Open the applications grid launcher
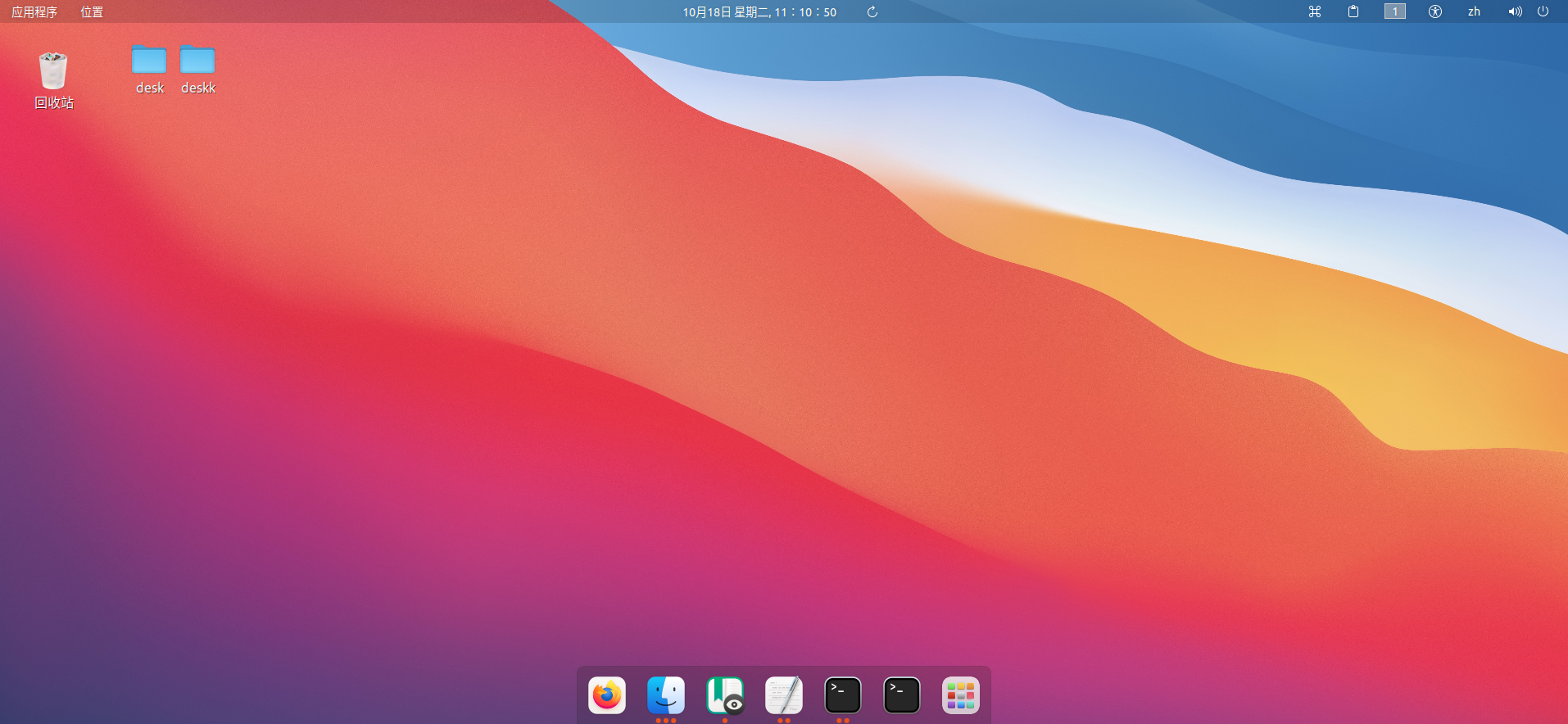This screenshot has width=1568, height=724. [961, 695]
